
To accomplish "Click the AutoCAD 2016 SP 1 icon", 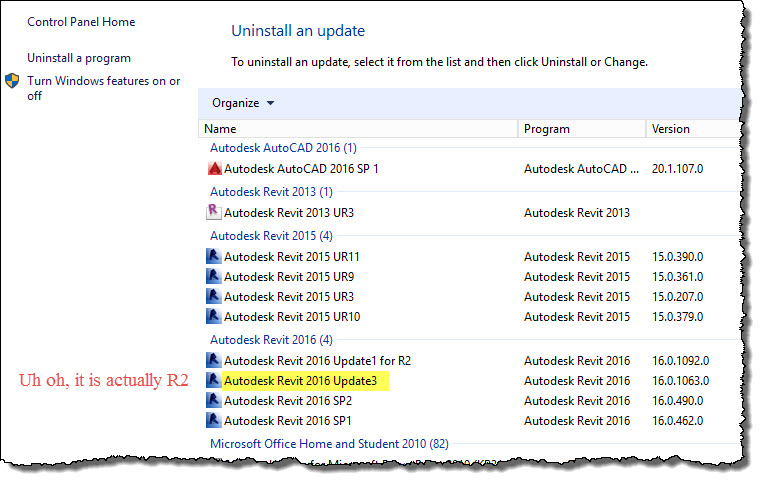I will click(x=213, y=169).
